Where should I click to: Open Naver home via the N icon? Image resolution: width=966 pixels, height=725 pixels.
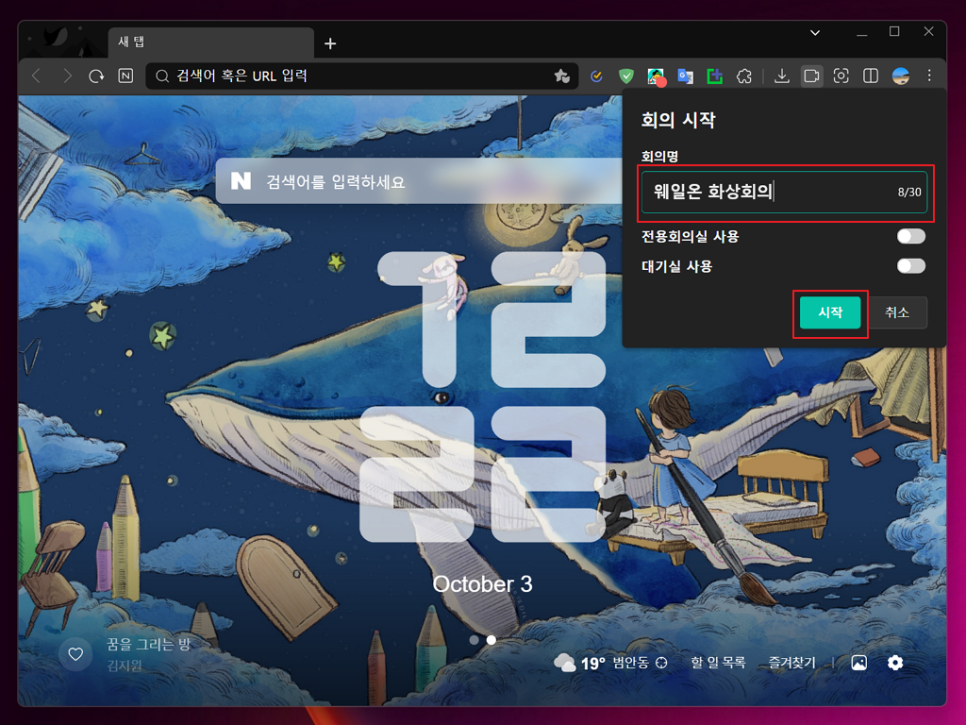(126, 76)
